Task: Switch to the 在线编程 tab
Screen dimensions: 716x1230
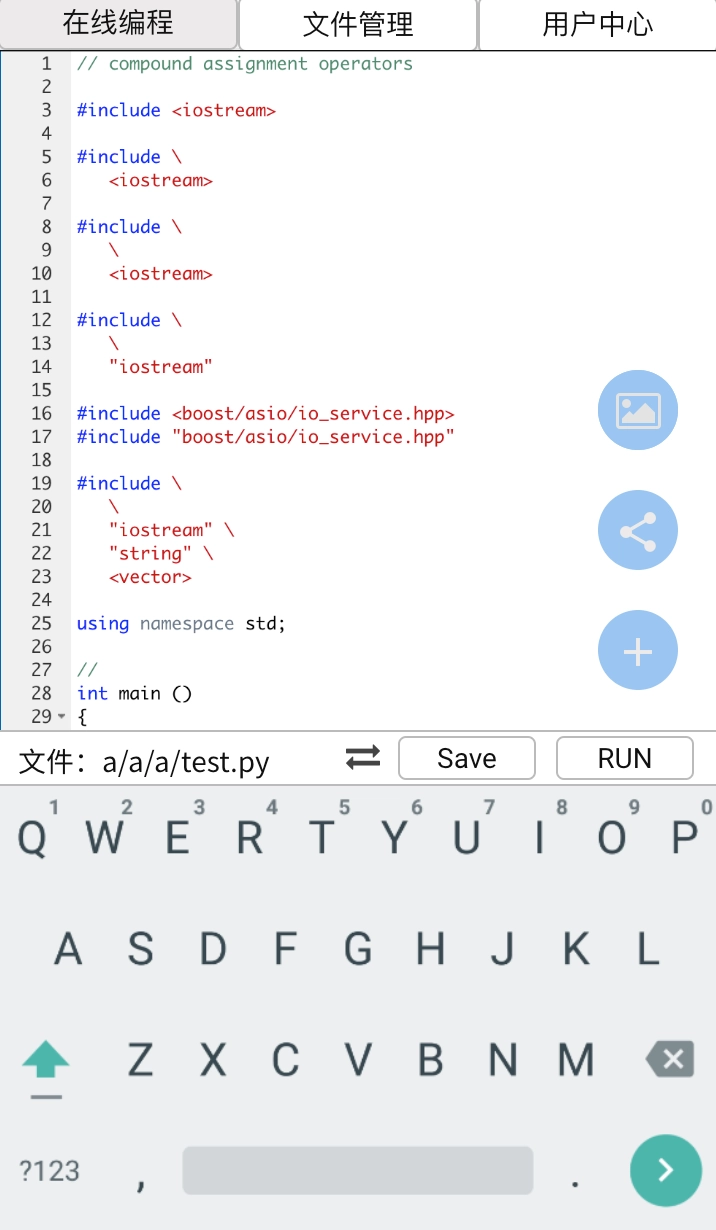Action: coord(118,24)
